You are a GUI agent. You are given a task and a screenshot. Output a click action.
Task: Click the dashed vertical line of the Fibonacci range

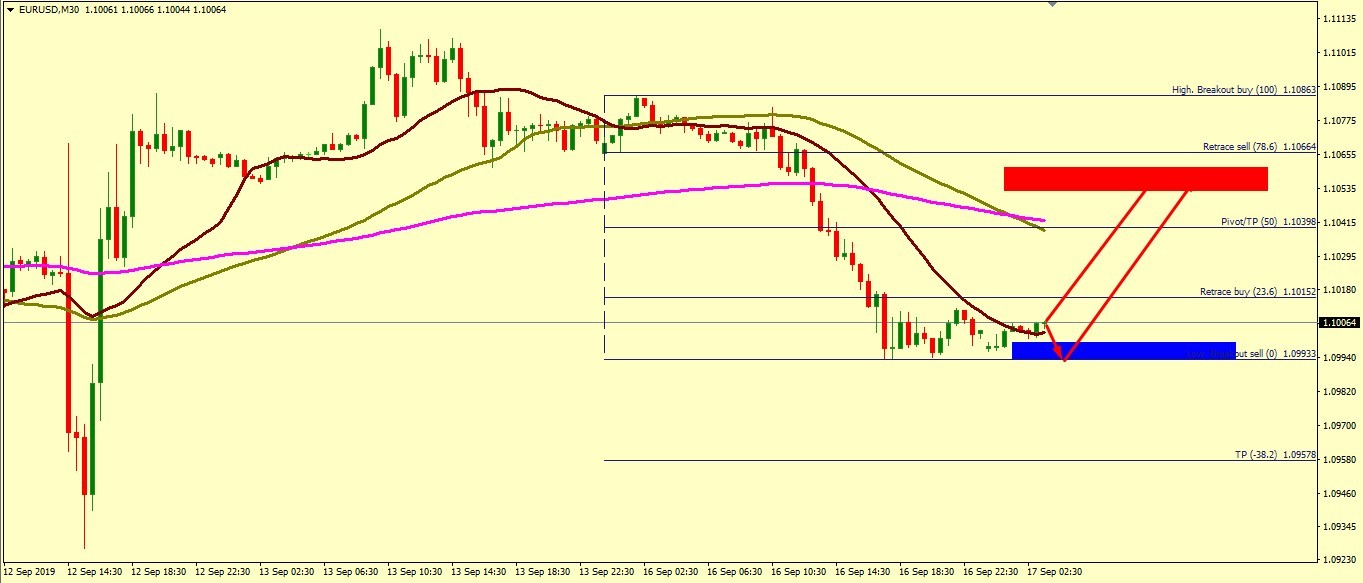pos(605,250)
